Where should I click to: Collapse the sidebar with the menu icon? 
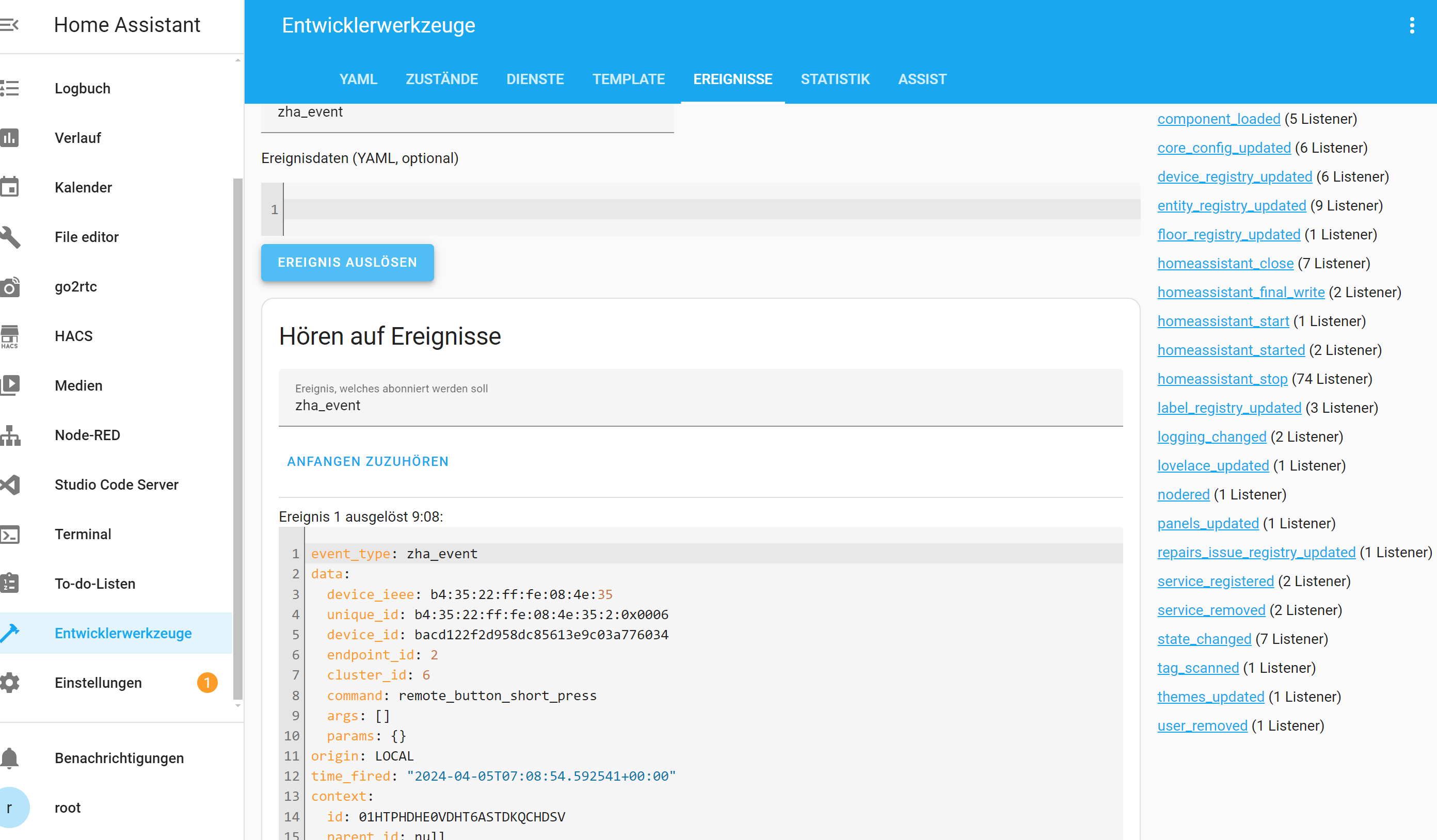coord(10,24)
